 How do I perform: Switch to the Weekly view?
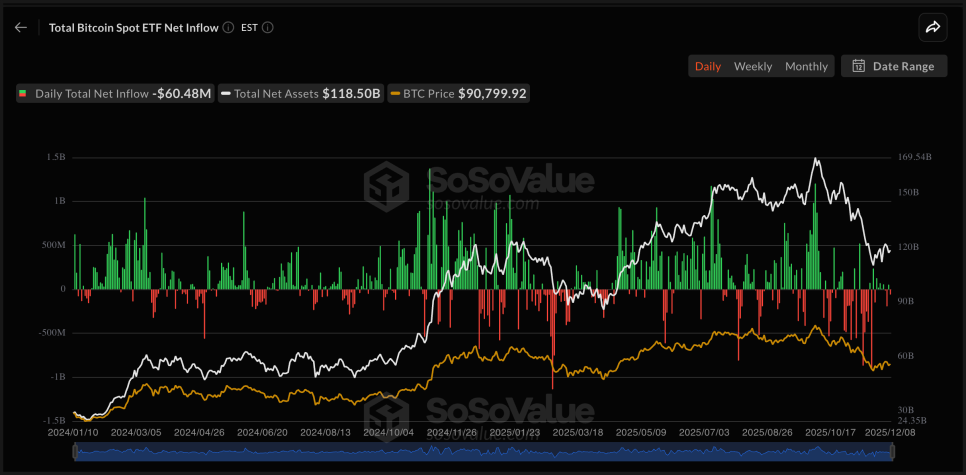[752, 67]
